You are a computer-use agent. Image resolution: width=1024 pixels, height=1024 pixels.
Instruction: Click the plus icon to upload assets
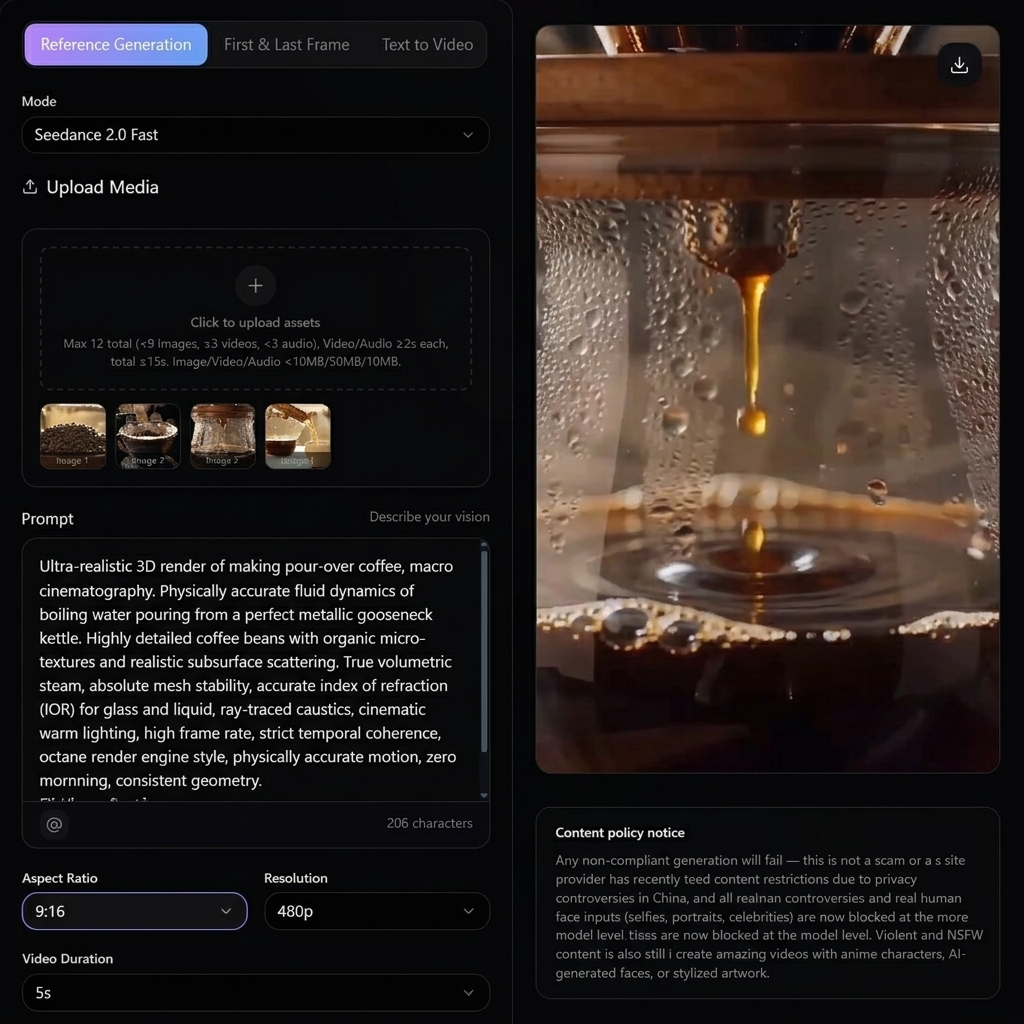255,286
